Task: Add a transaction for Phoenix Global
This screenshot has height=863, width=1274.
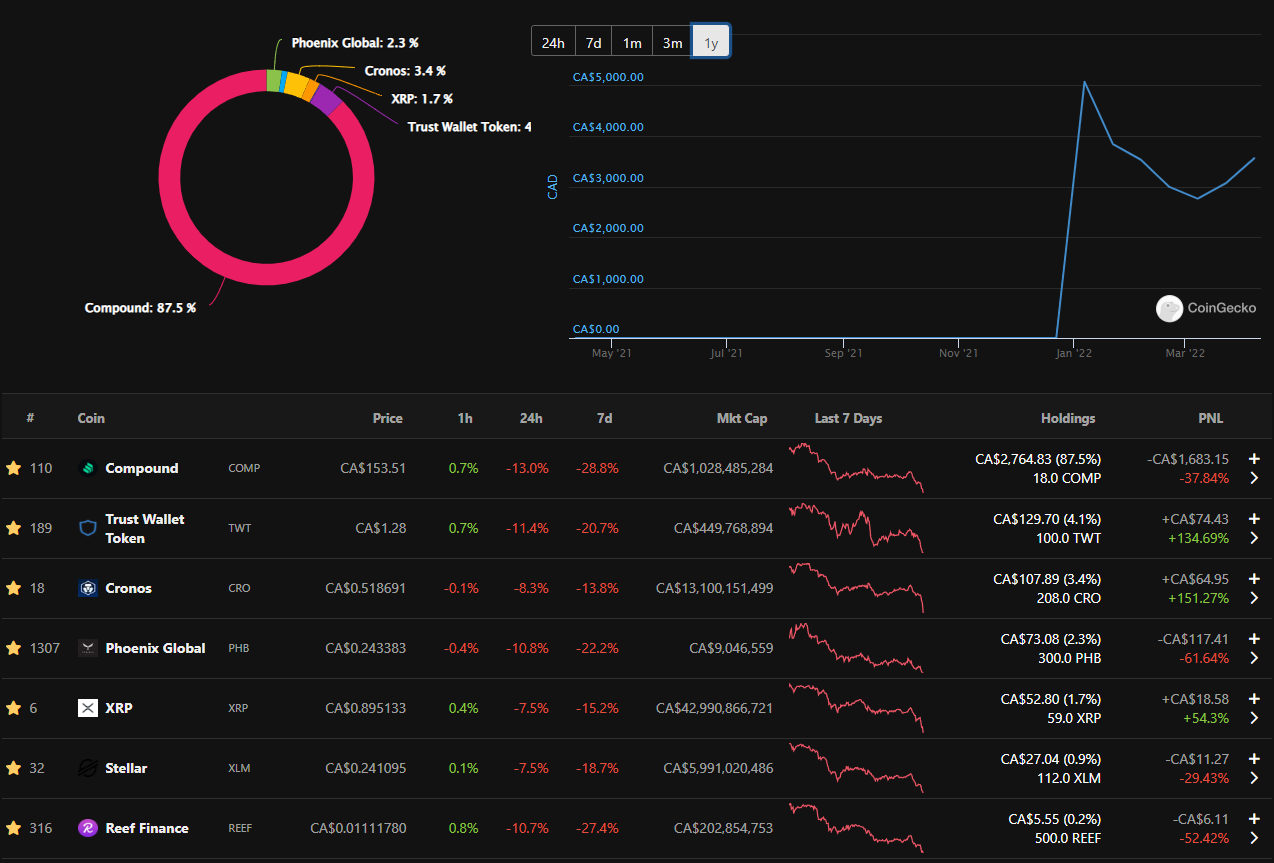Action: coord(1254,639)
